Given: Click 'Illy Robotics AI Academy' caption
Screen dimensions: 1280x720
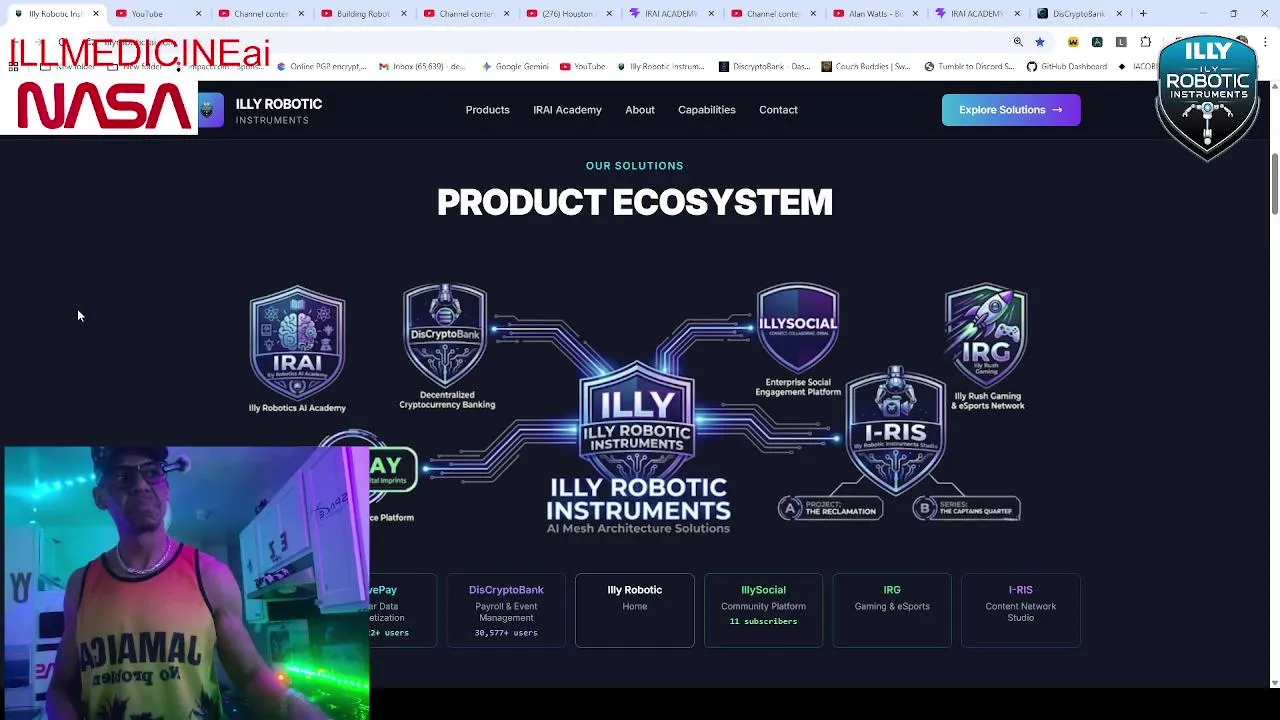Looking at the screenshot, I should pyautogui.click(x=297, y=408).
